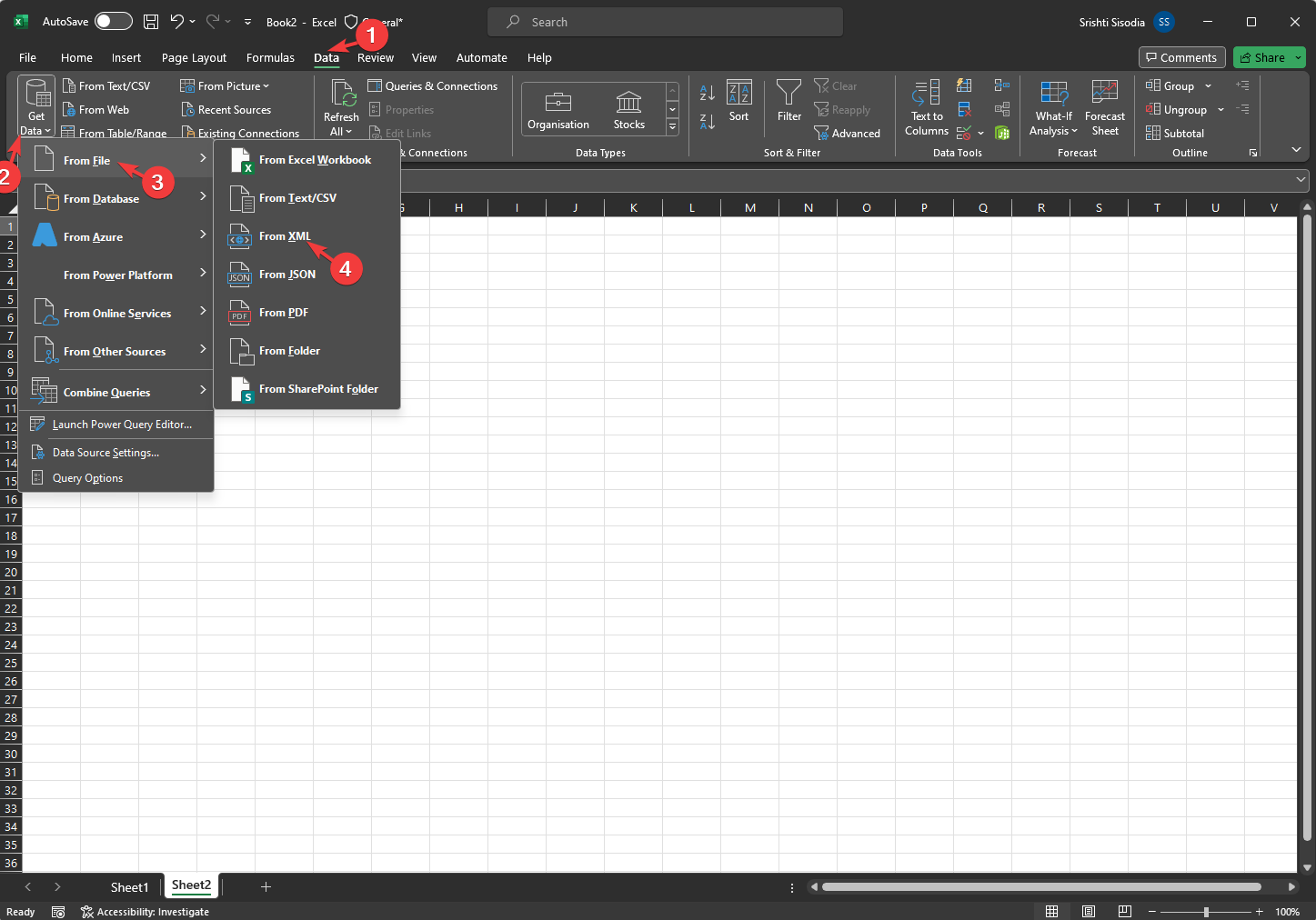
Task: Click Advanced filter option
Action: tap(847, 134)
